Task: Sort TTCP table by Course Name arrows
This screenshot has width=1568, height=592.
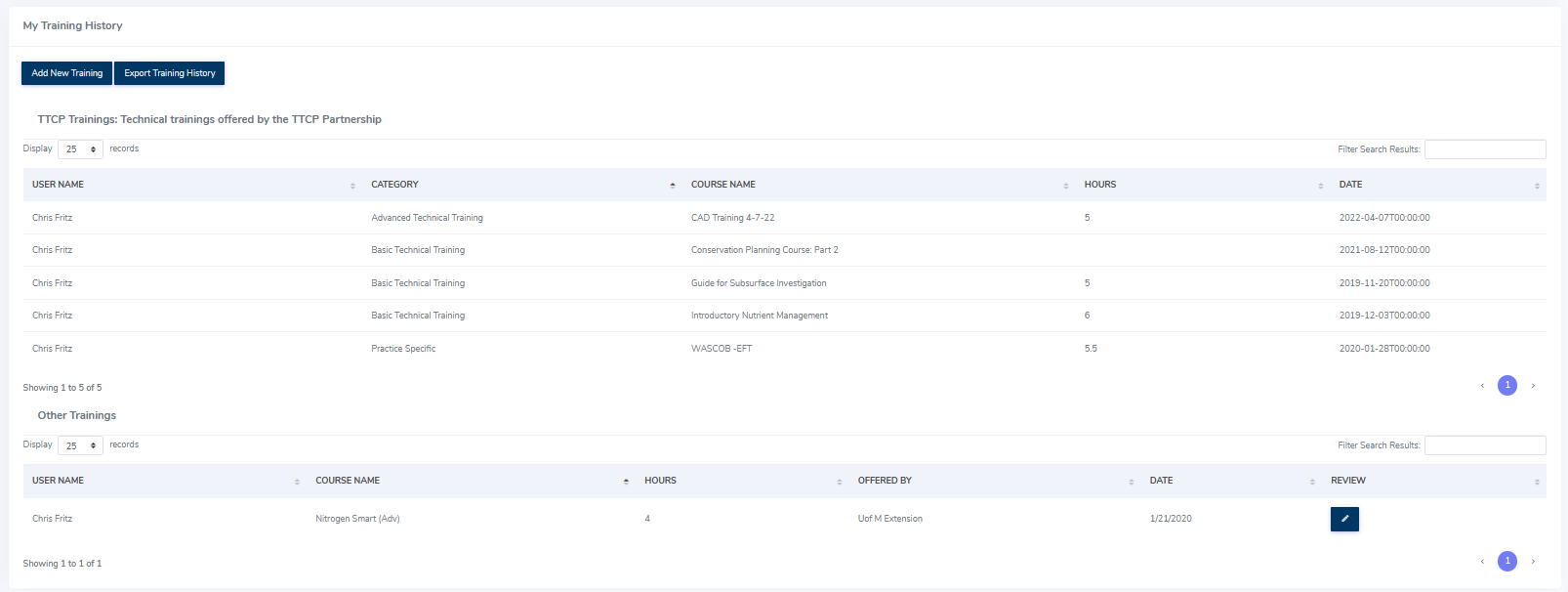Action: 1066,186
